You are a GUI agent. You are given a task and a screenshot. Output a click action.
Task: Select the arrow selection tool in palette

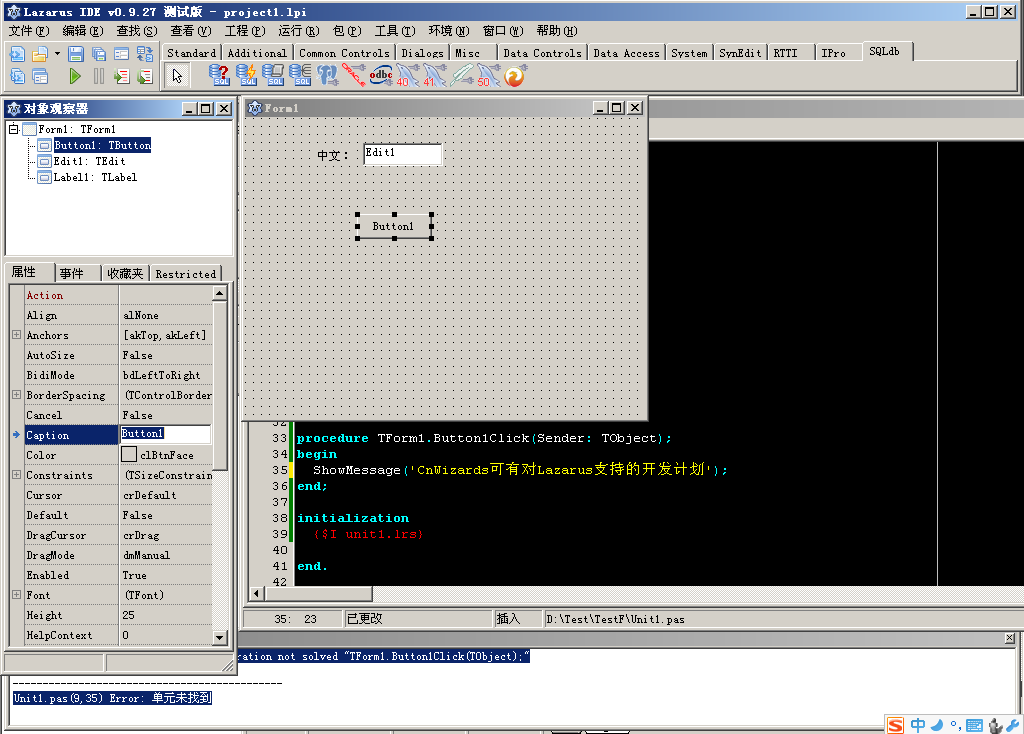177,76
